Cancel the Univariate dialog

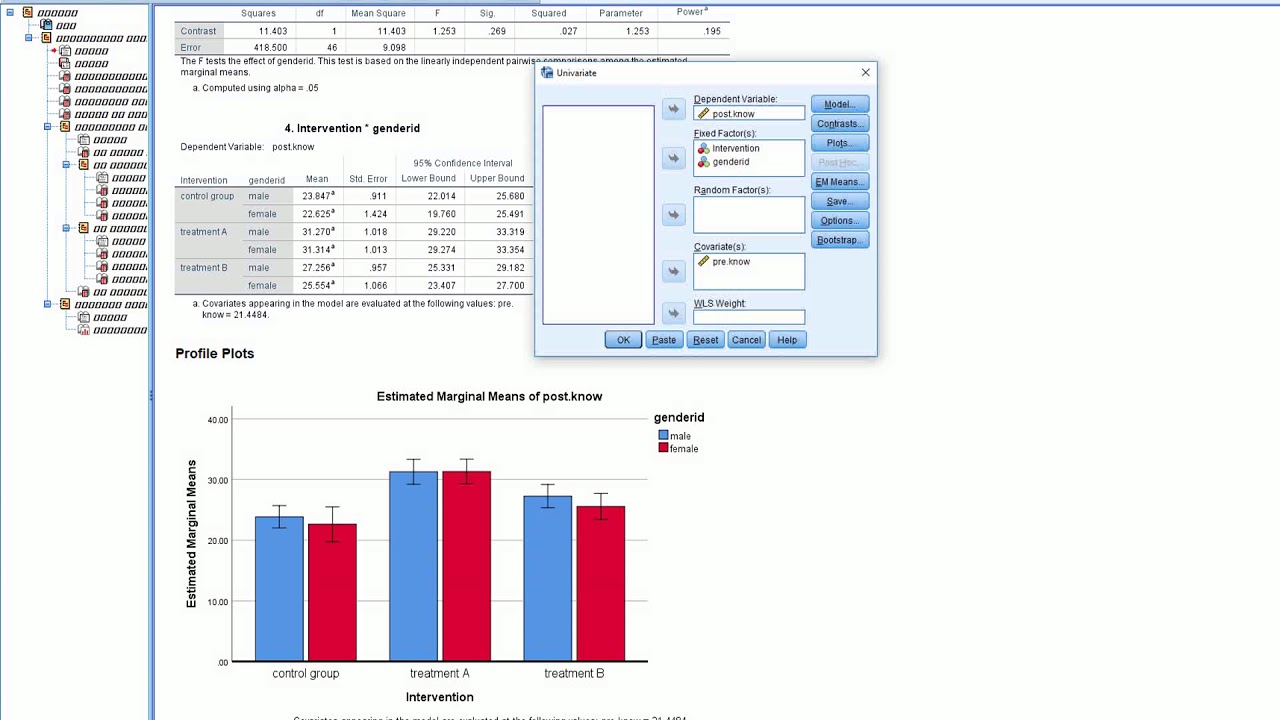(746, 340)
